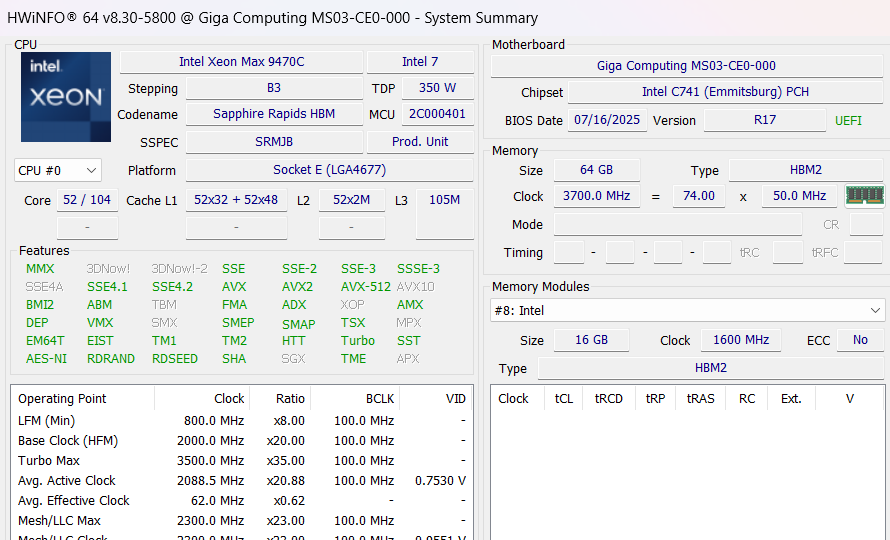Click the module size 16 GB
Screen dimensions: 890x540
tap(591, 340)
